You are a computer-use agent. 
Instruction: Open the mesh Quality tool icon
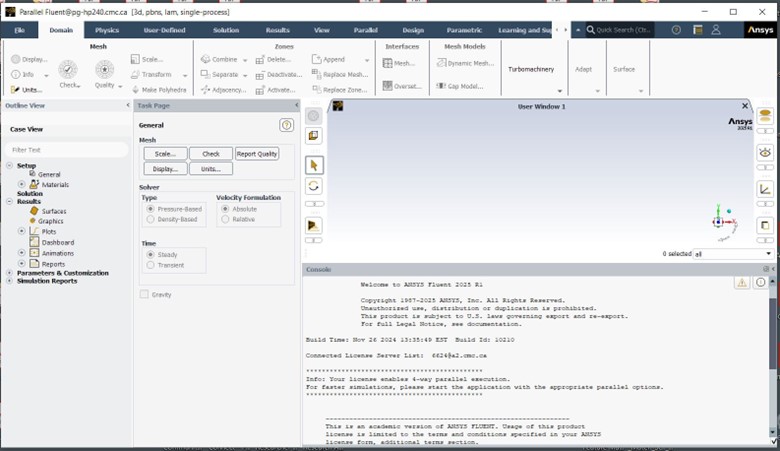(104, 70)
